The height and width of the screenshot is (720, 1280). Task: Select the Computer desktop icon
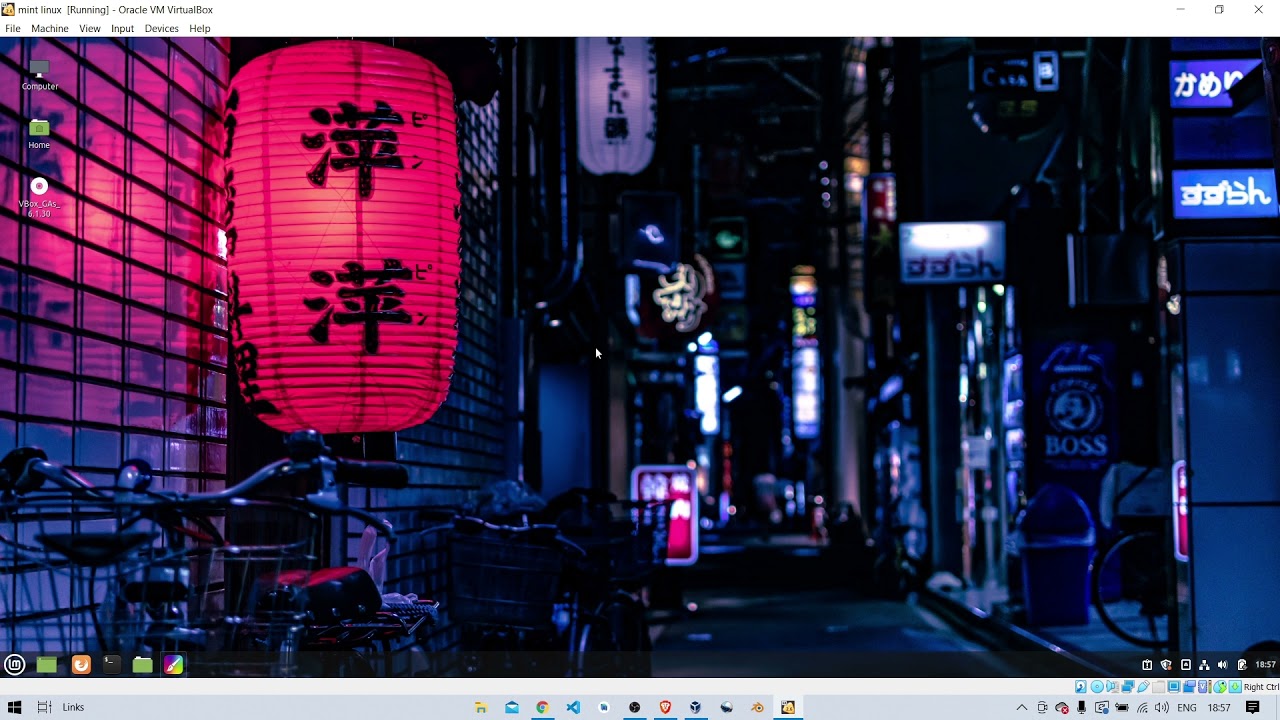39,75
